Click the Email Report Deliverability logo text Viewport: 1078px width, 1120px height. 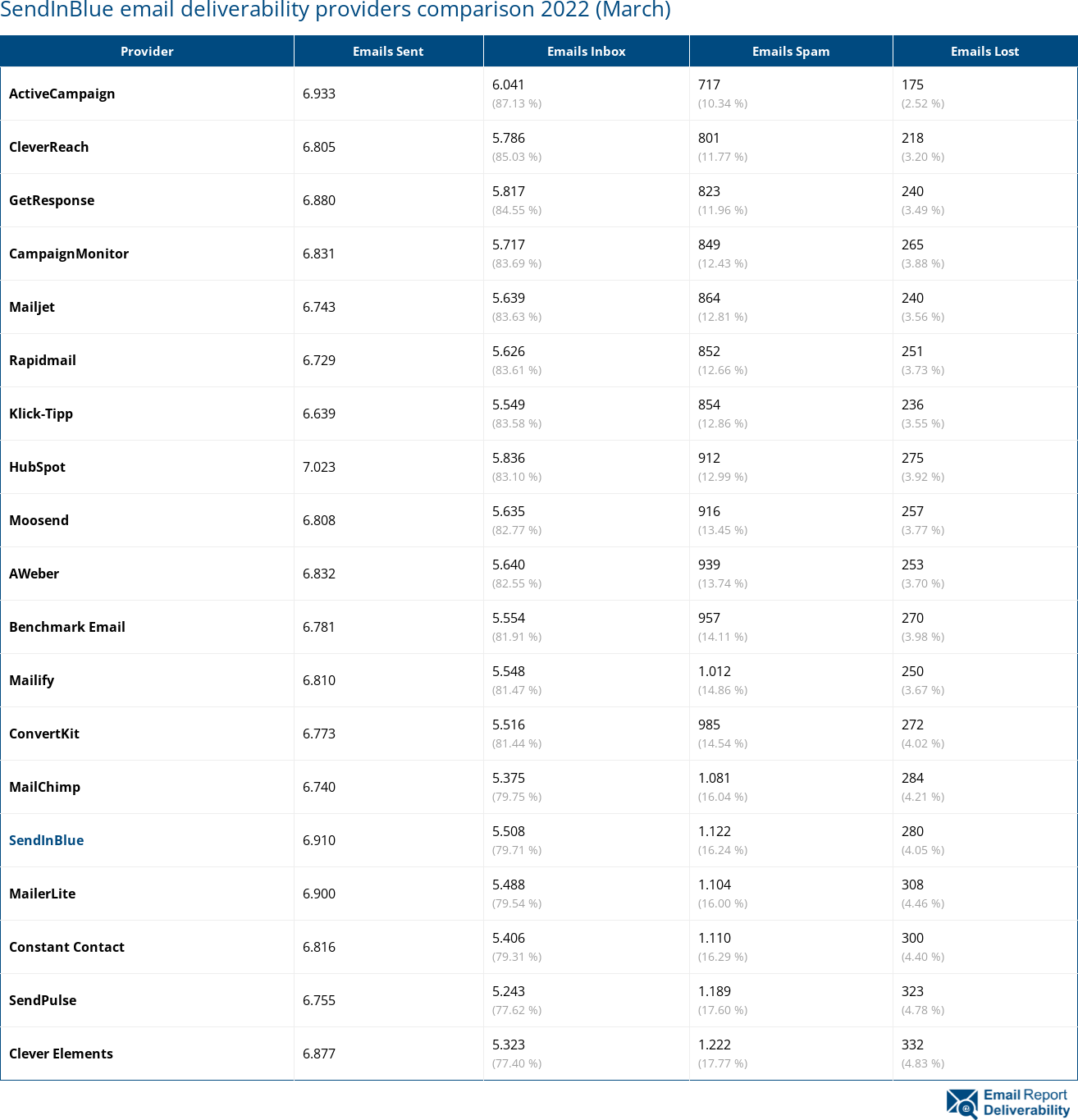coord(1025,1103)
